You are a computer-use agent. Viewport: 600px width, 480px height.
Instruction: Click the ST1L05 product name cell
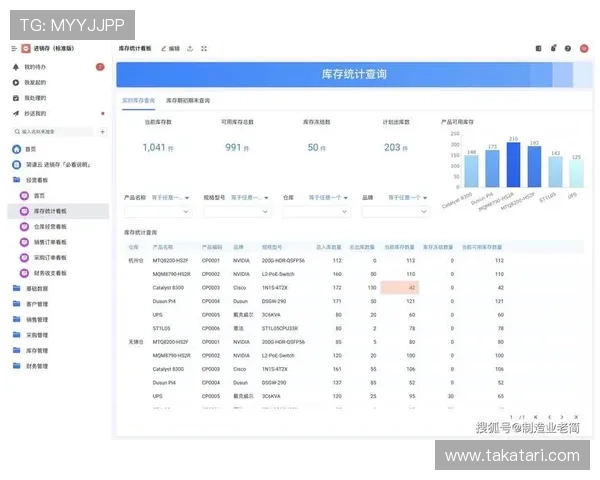point(161,328)
